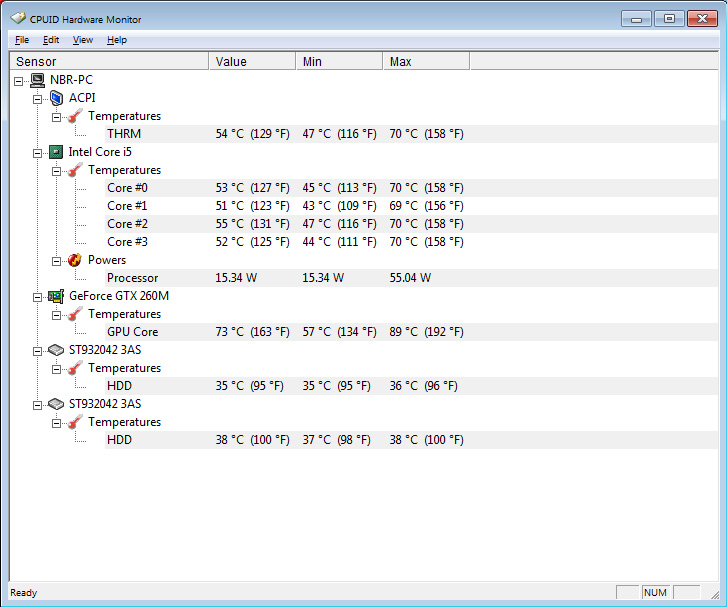727x607 pixels.
Task: Click the Powers label
Action: (107, 260)
